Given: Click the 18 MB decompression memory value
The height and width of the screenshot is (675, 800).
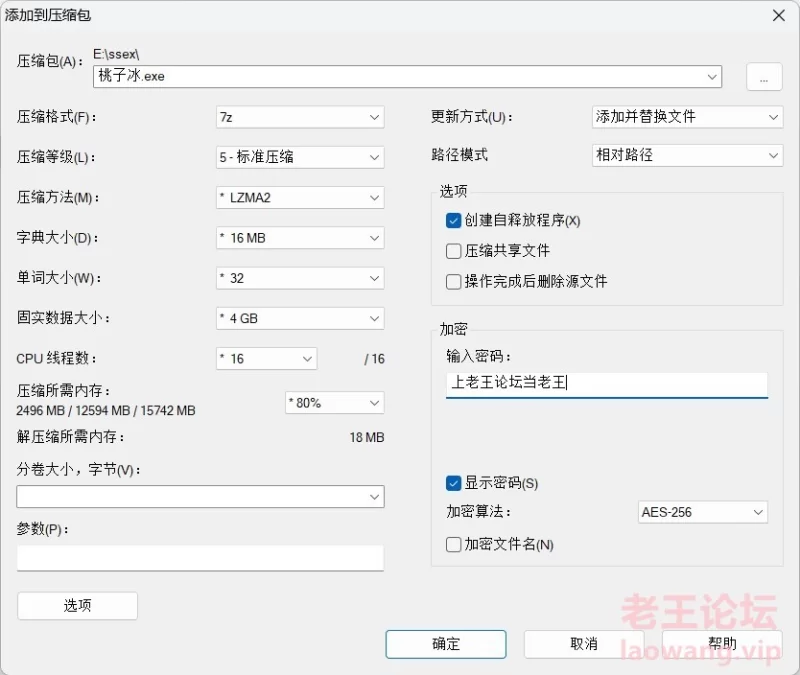Looking at the screenshot, I should tap(367, 437).
